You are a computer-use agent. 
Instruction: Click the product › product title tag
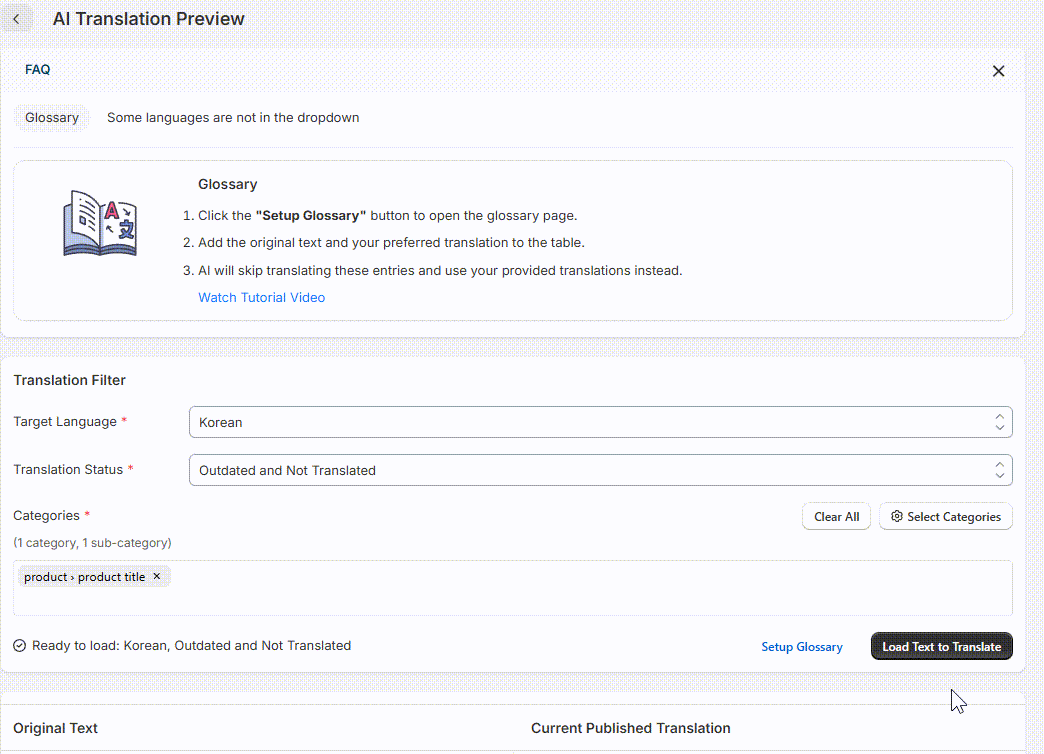(x=85, y=577)
